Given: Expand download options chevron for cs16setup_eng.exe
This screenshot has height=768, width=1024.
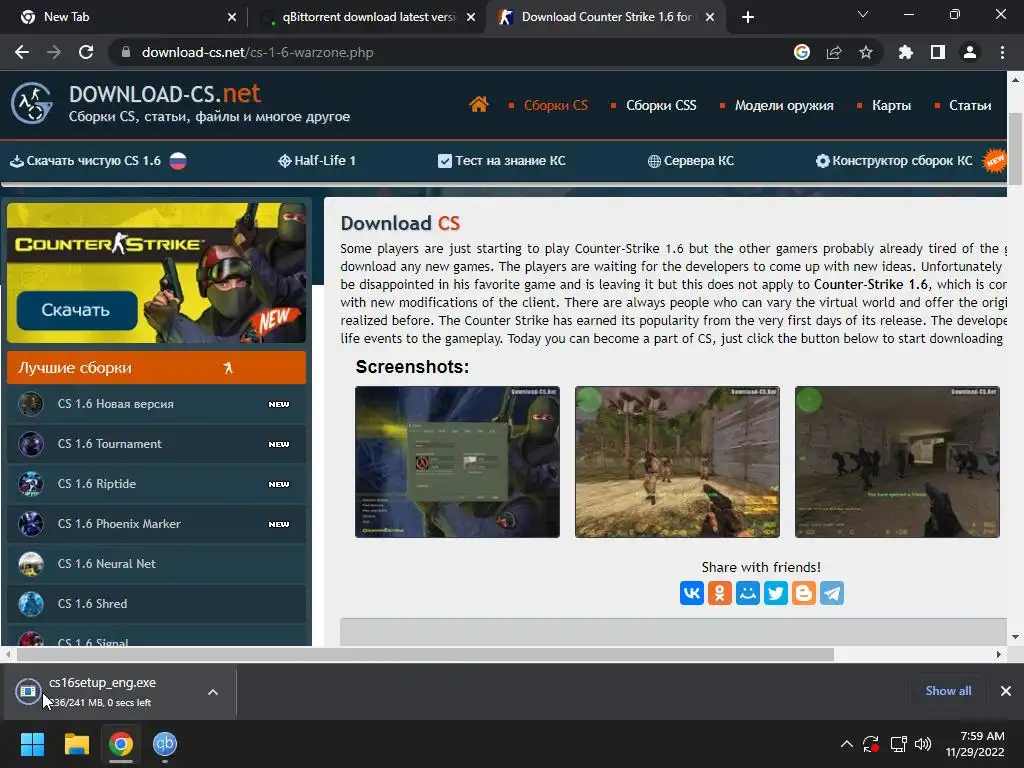Looking at the screenshot, I should 213,692.
